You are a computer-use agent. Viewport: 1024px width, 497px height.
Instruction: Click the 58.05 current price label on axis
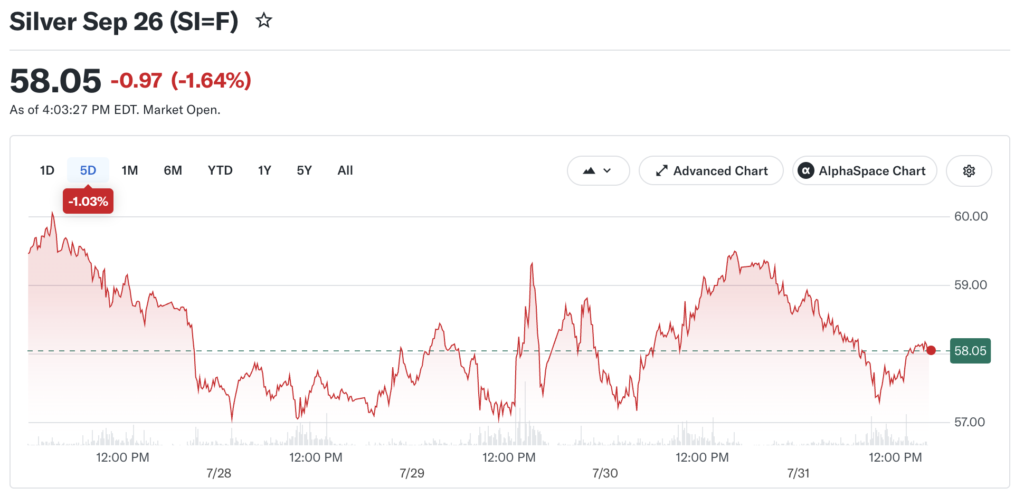pos(972,351)
